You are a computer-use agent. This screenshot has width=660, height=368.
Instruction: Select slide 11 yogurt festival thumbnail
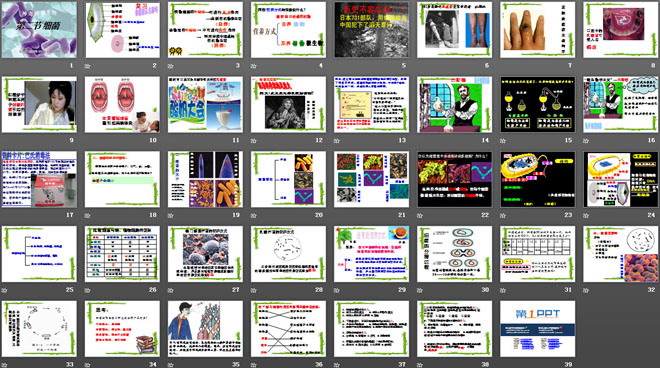205,104
